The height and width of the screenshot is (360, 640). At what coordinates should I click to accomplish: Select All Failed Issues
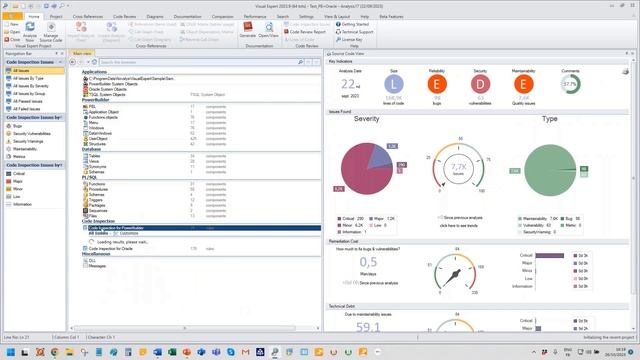[27, 109]
